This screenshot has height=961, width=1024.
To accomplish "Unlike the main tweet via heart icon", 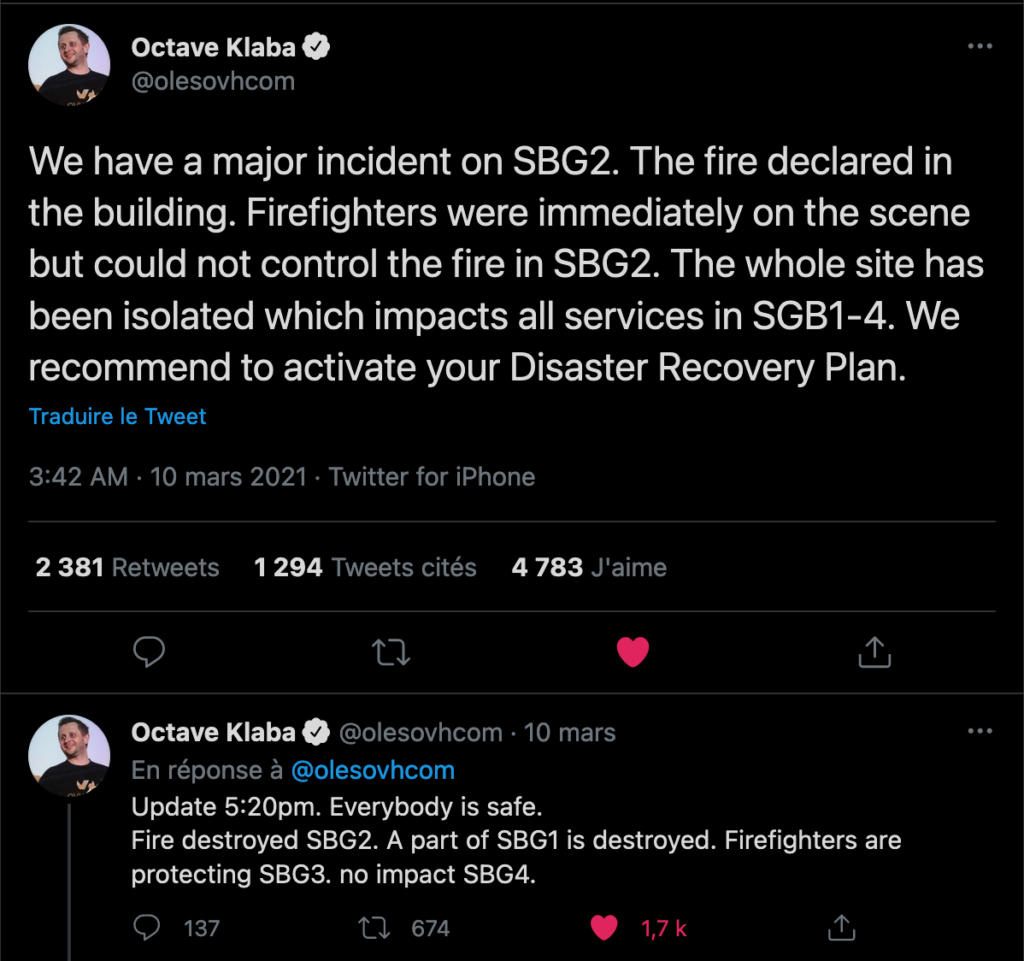I will click(632, 653).
